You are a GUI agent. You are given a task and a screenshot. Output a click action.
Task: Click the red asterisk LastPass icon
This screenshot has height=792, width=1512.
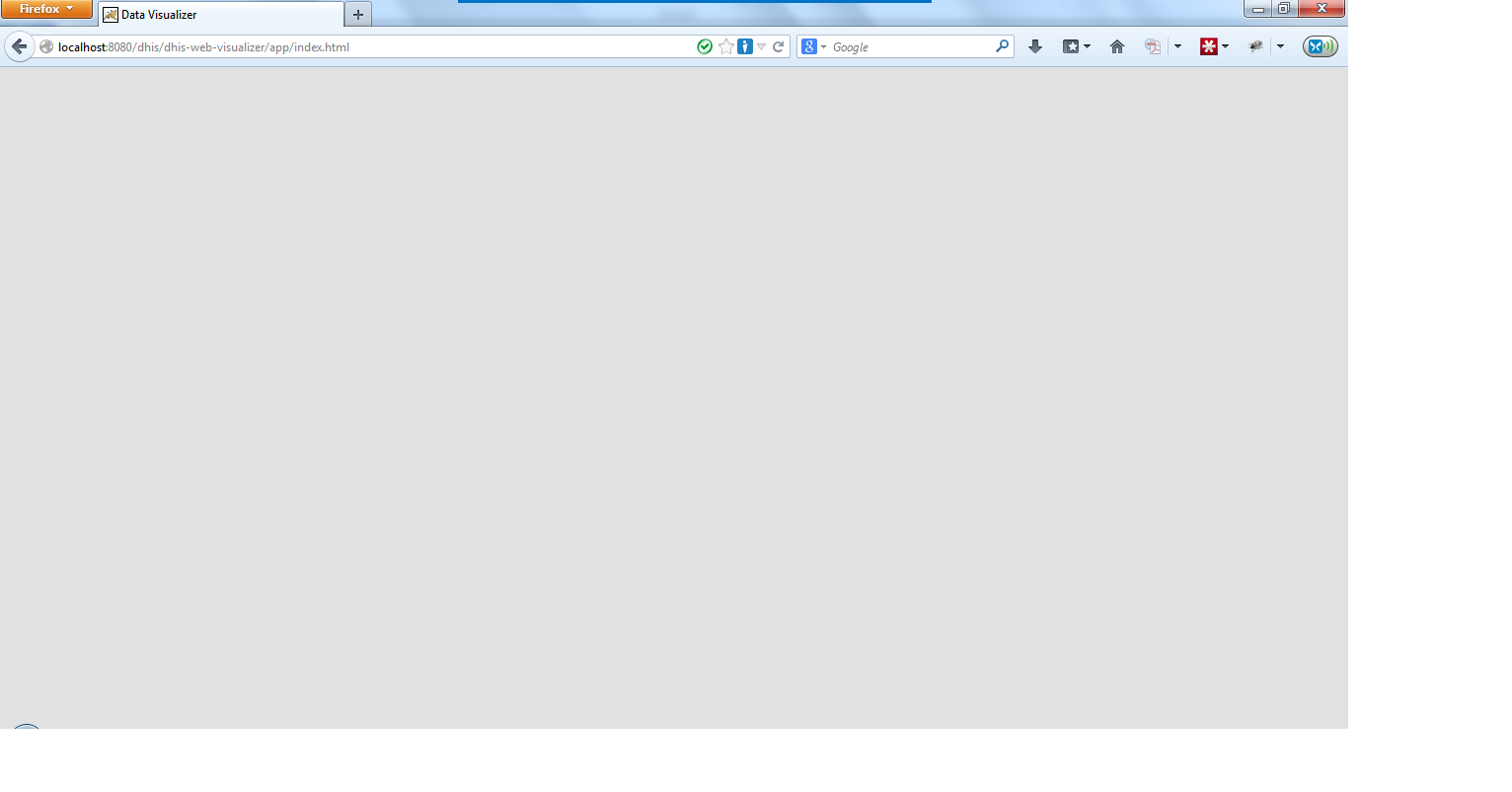[1208, 46]
